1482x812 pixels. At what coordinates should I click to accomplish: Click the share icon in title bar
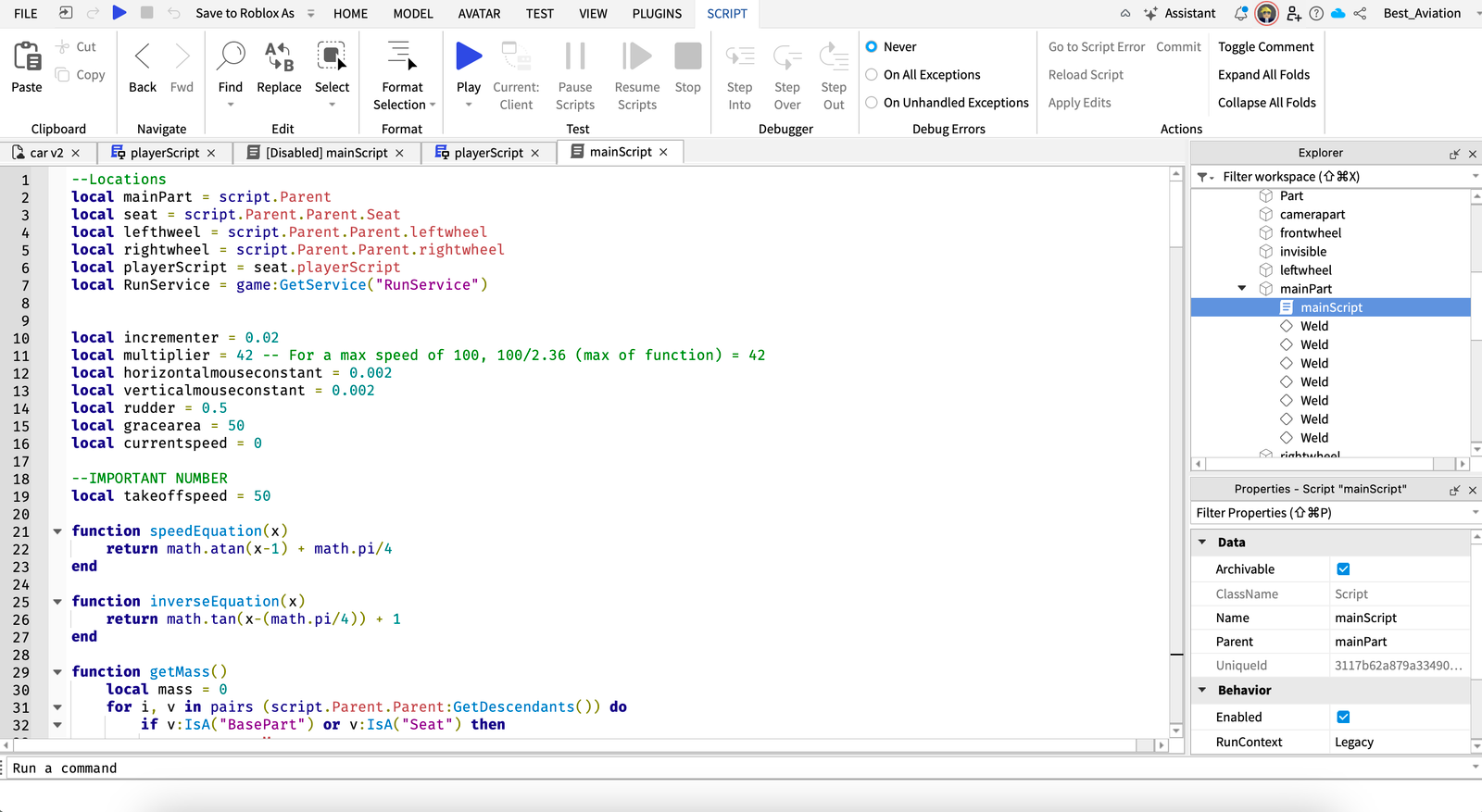pyautogui.click(x=1360, y=13)
